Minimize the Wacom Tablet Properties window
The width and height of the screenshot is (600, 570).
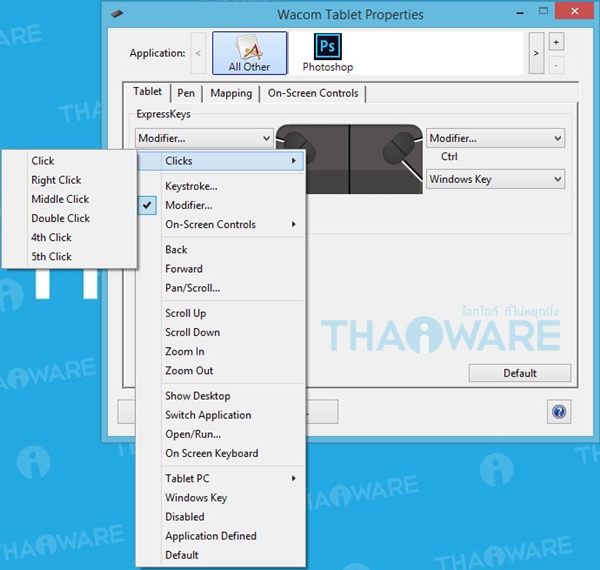pos(520,13)
